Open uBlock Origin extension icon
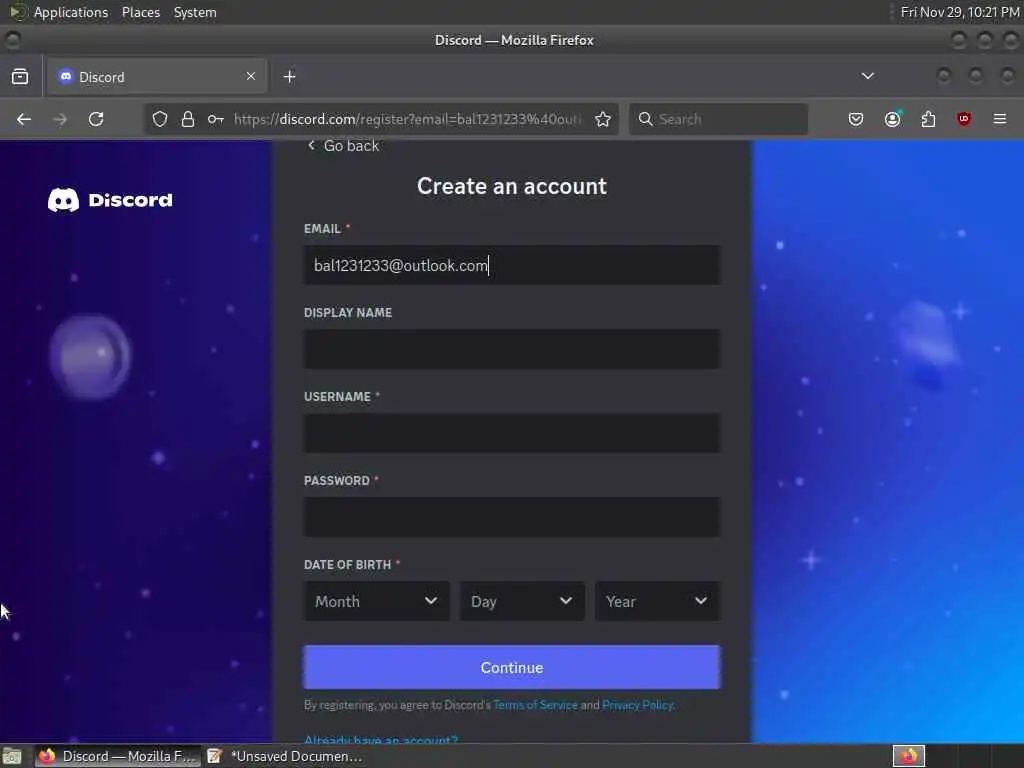Image resolution: width=1024 pixels, height=768 pixels. tap(964, 119)
